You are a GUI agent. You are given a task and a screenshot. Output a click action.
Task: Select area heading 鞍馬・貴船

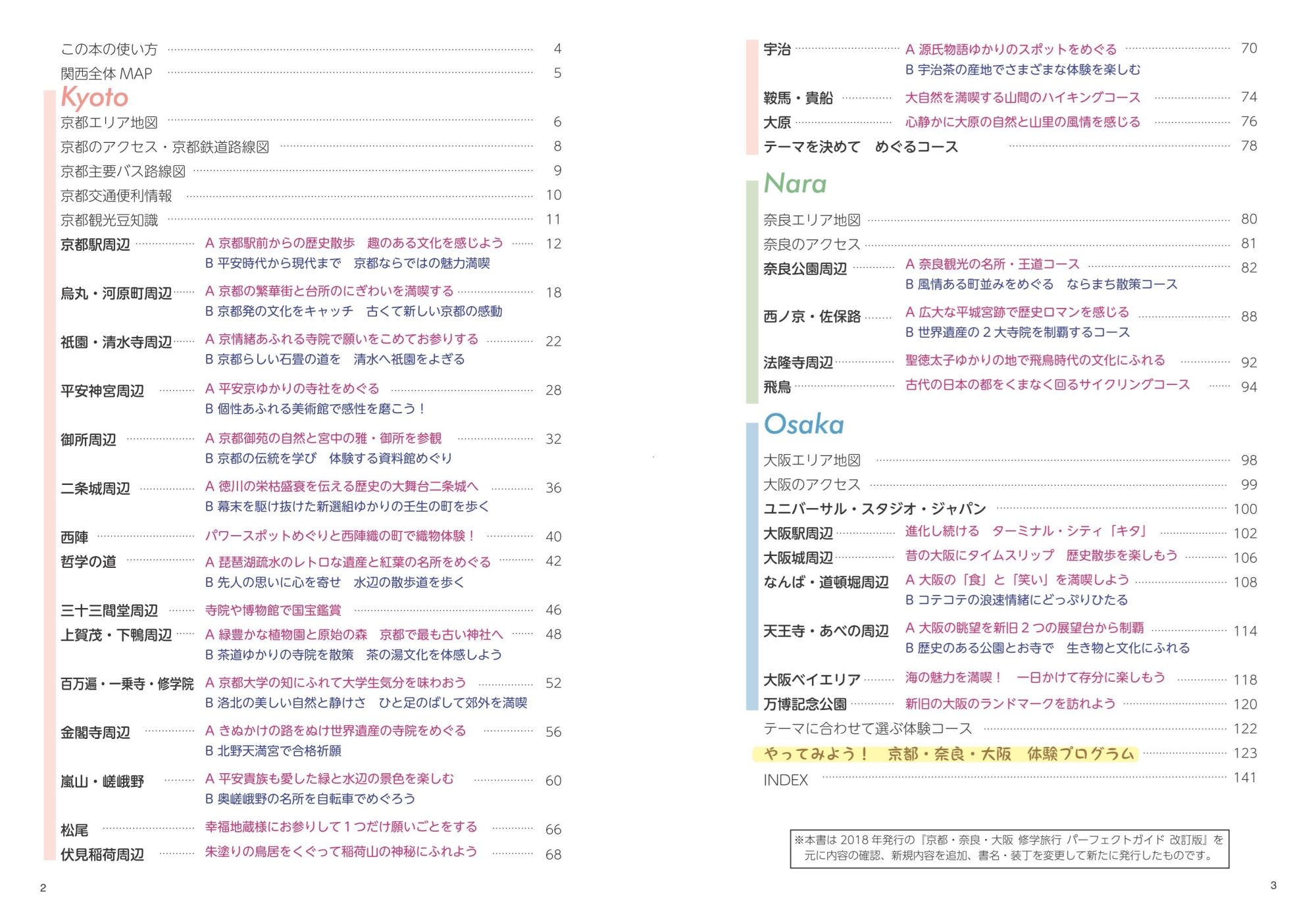(798, 98)
